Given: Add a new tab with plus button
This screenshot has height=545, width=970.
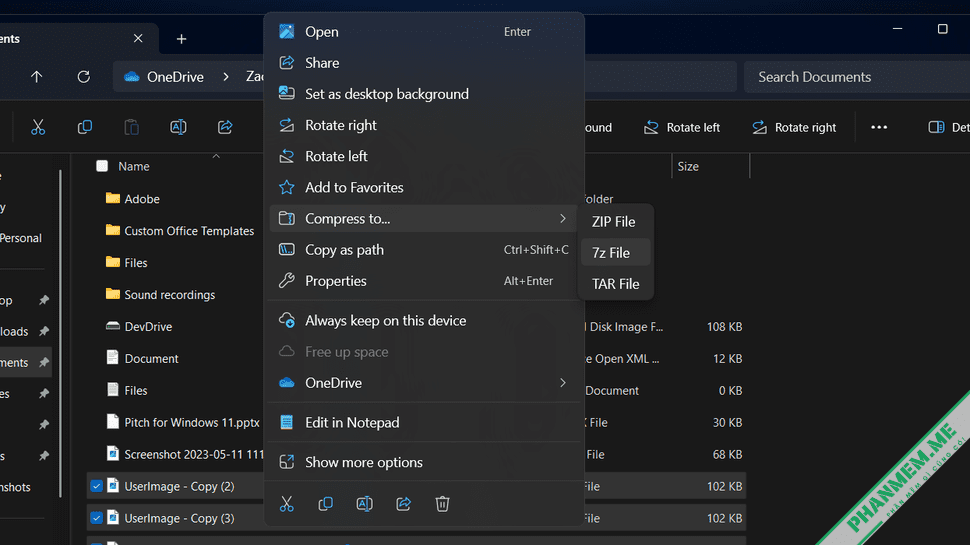Looking at the screenshot, I should point(181,39).
